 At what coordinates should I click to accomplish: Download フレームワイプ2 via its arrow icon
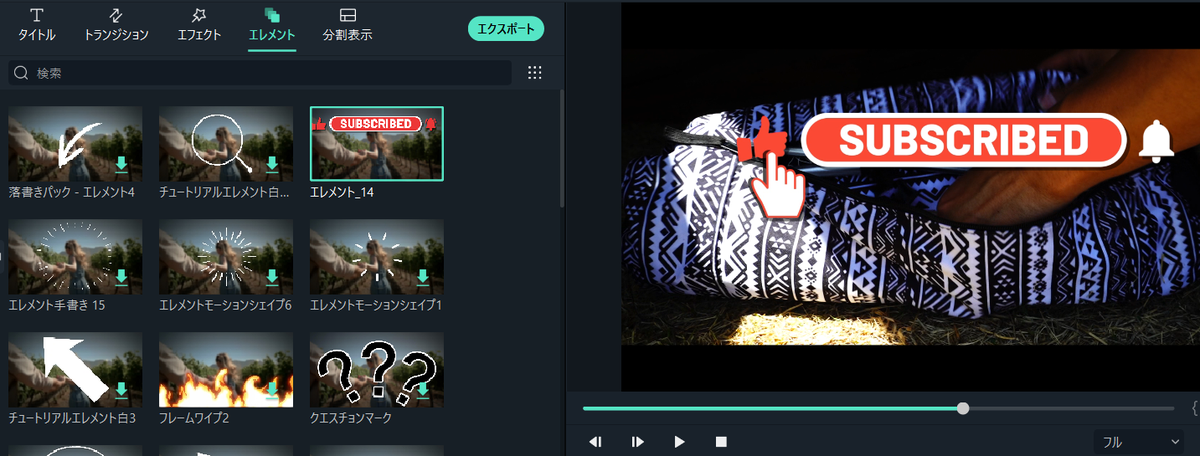[273, 390]
